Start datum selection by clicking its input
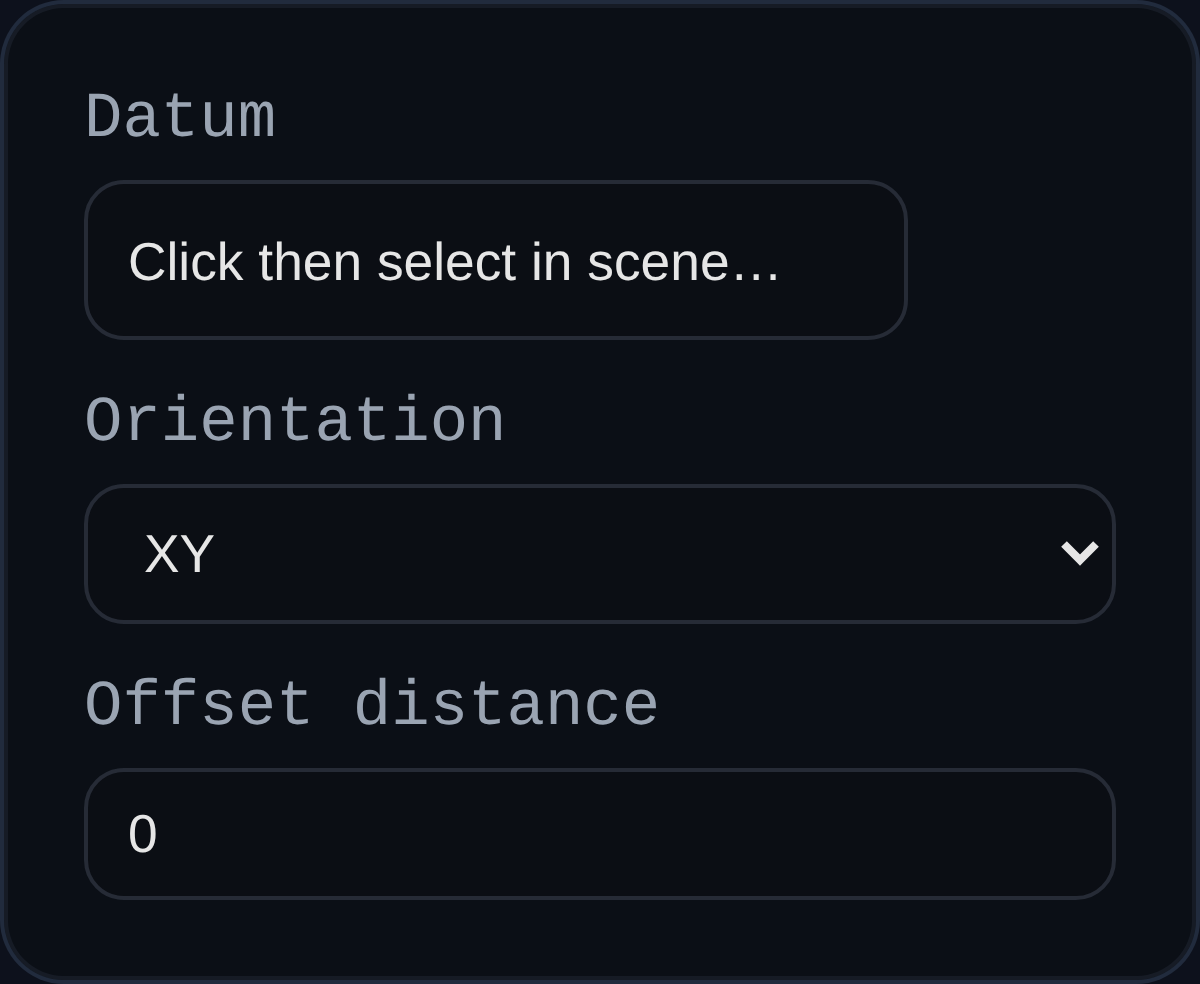1200x984 pixels. coord(497,260)
